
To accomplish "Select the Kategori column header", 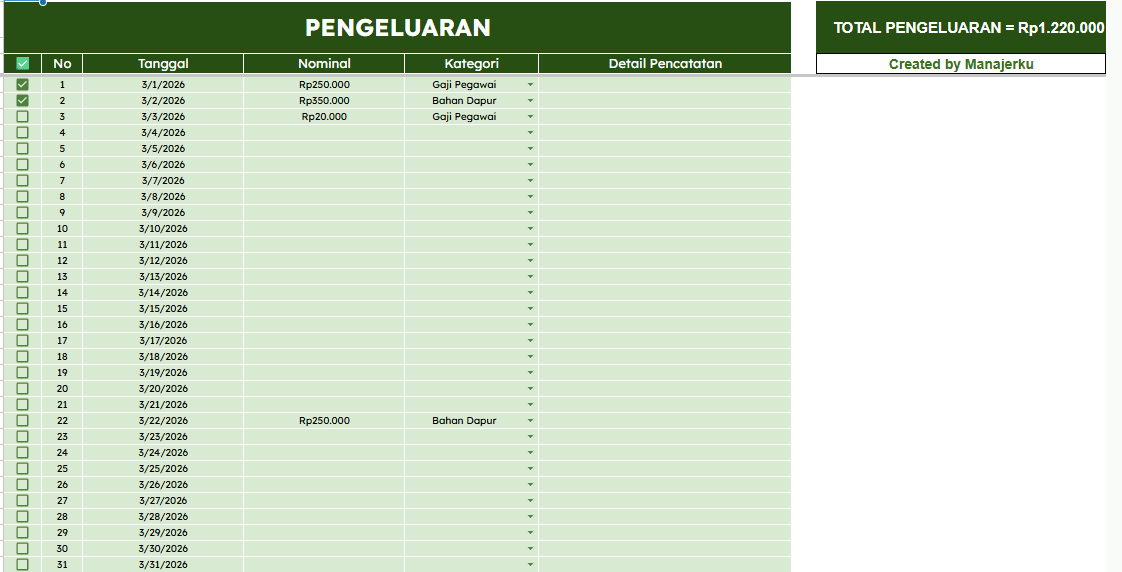I will point(472,63).
